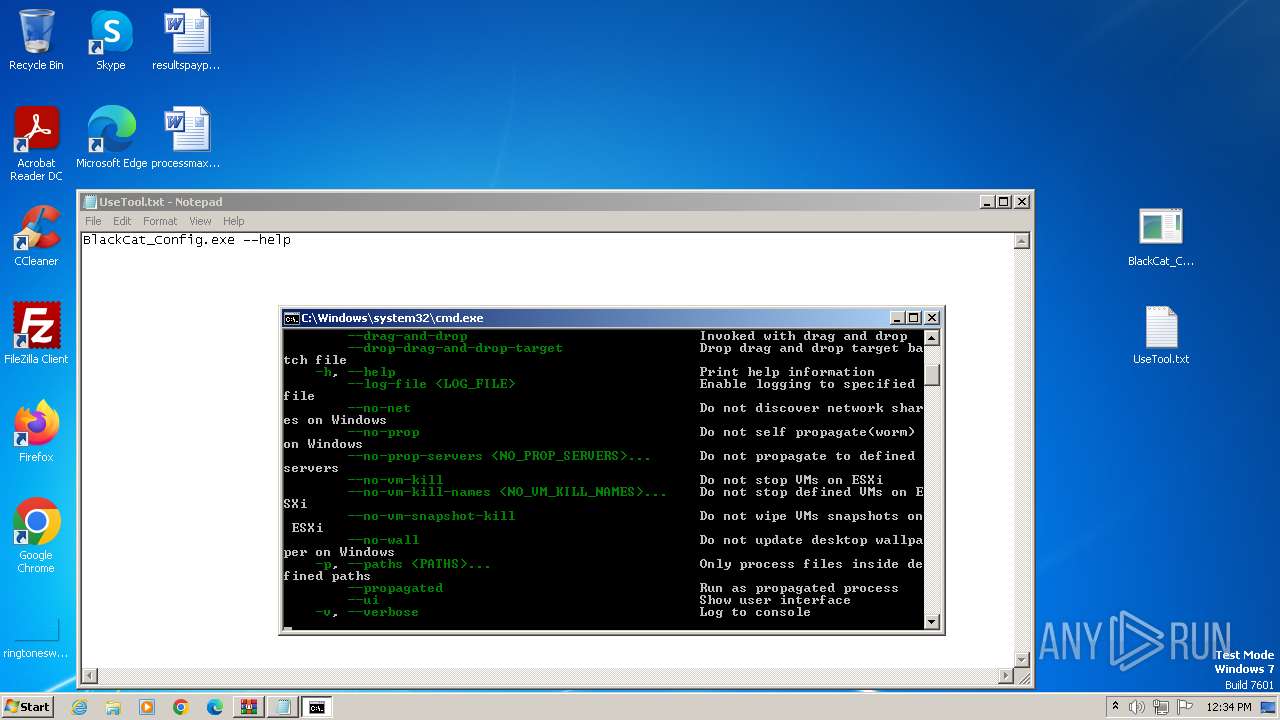Close the UseTool.txt Notepad window
The width and height of the screenshot is (1280, 720).
tap(1022, 202)
